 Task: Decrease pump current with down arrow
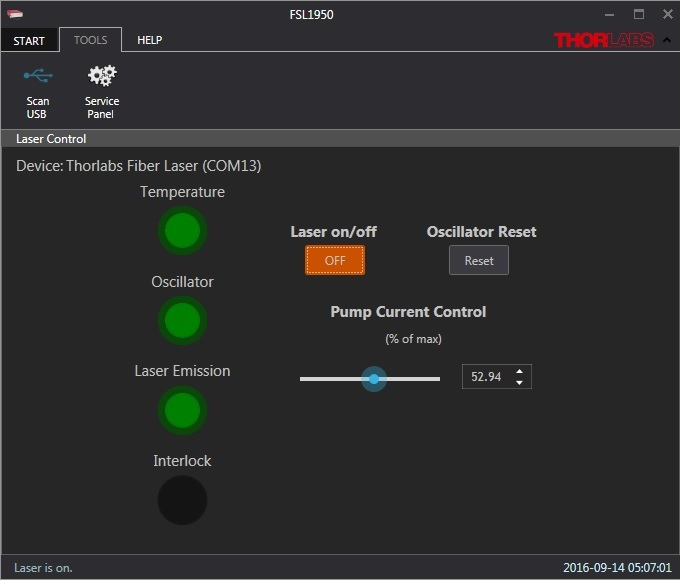click(519, 382)
